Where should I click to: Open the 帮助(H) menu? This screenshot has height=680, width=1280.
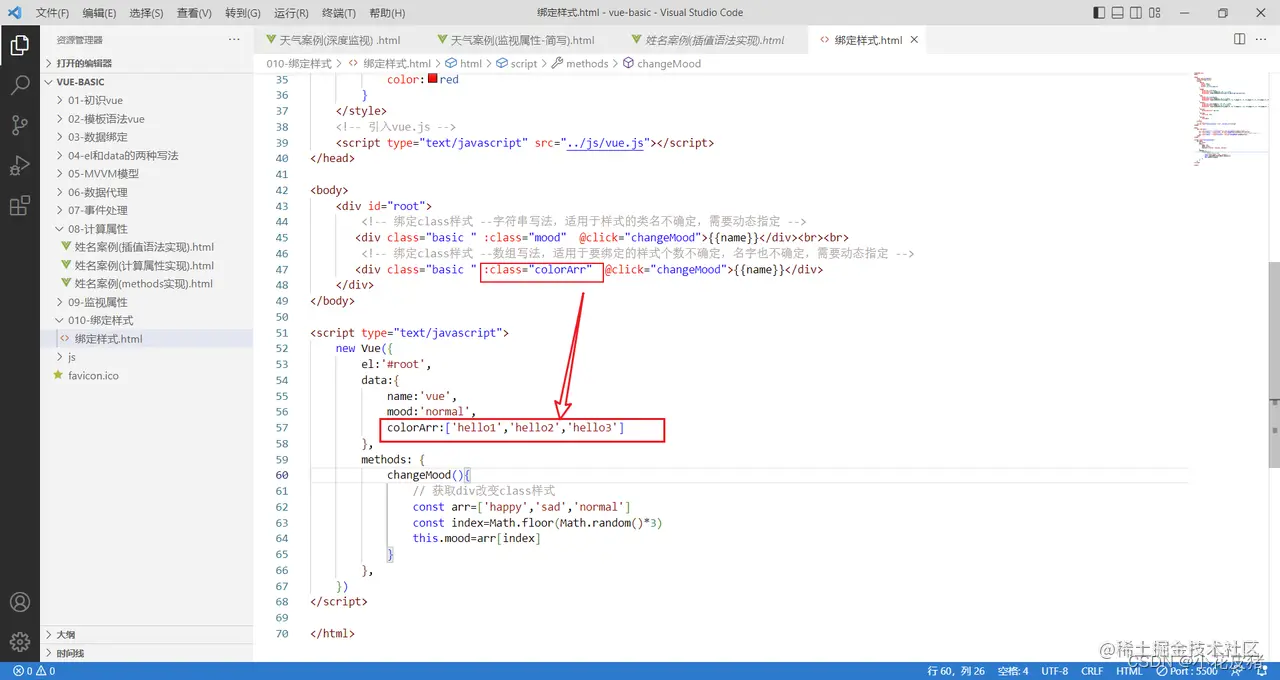387,13
